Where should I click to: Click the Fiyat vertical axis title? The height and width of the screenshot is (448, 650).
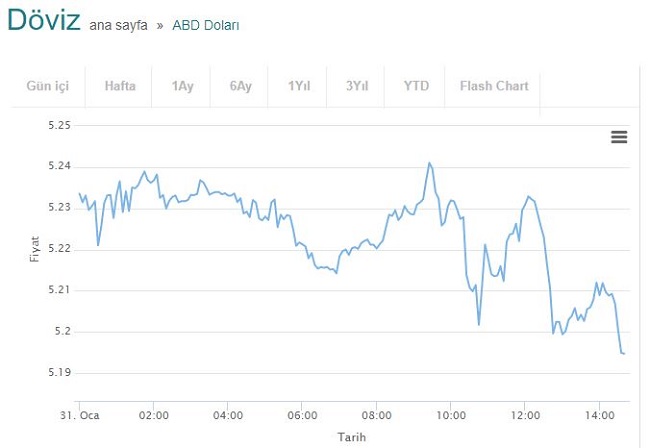(x=34, y=249)
